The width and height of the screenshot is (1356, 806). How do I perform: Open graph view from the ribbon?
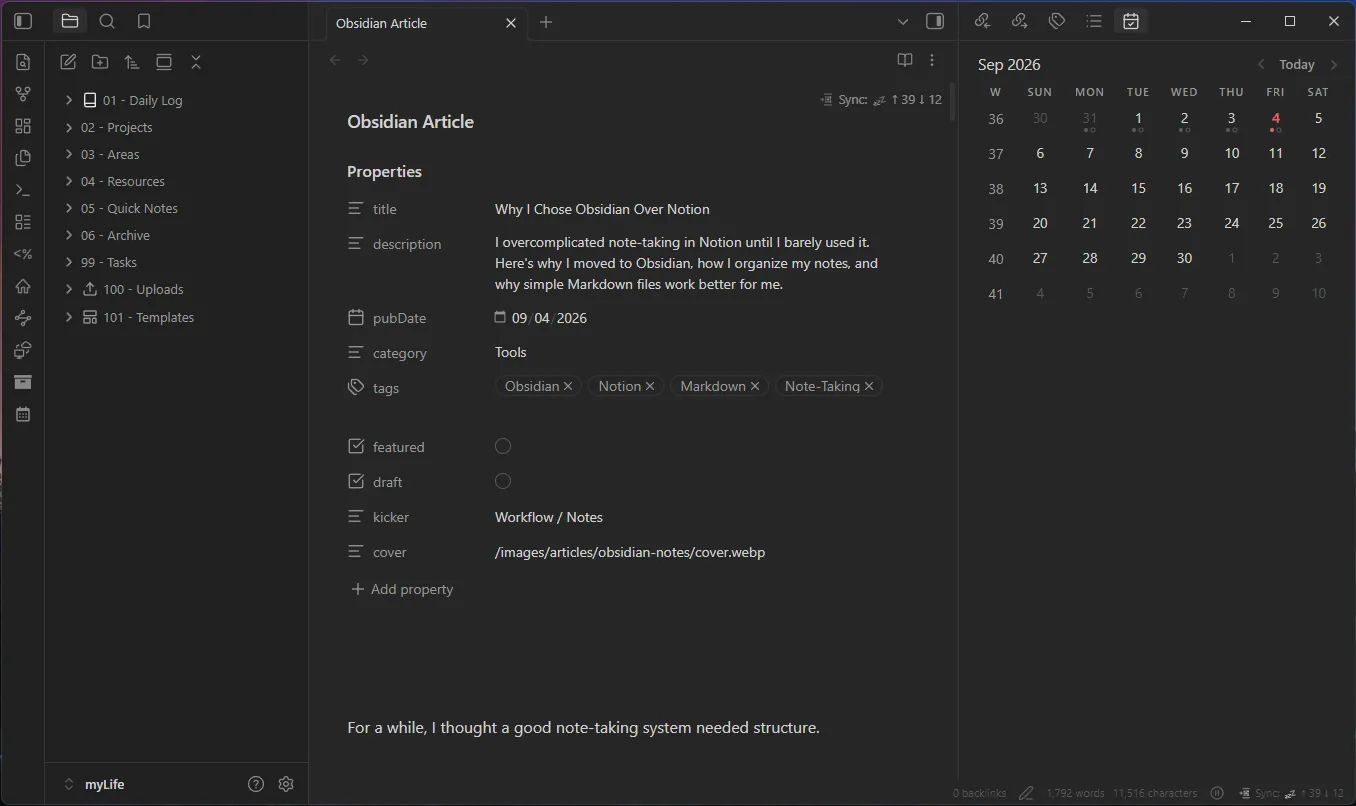pyautogui.click(x=23, y=94)
